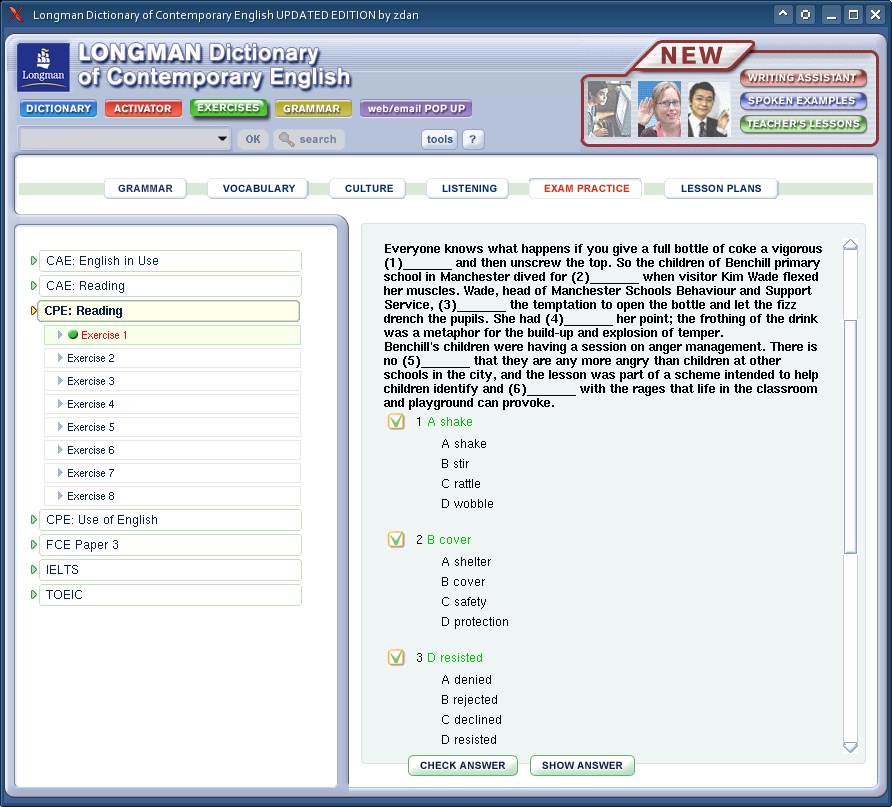Click the OK button next to search box
The height and width of the screenshot is (807, 892).
click(x=253, y=139)
